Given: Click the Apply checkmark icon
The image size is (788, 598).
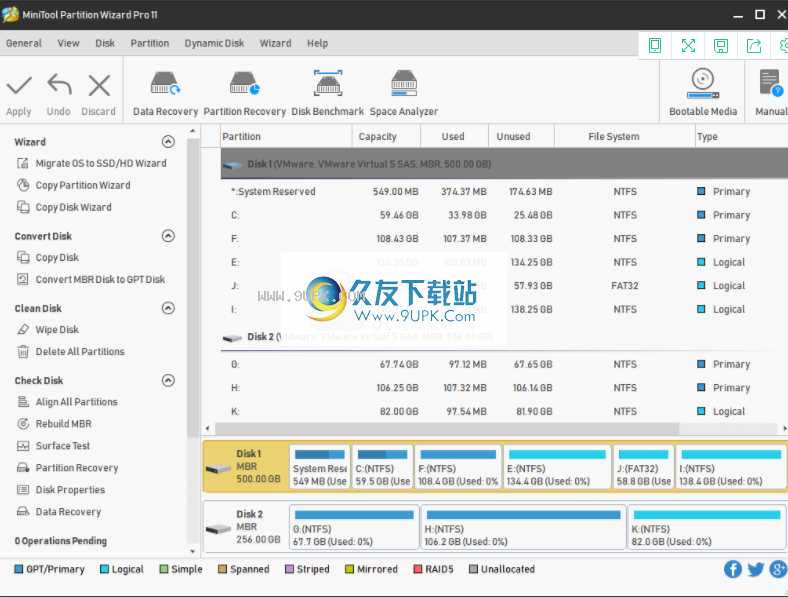Looking at the screenshot, I should [x=19, y=85].
